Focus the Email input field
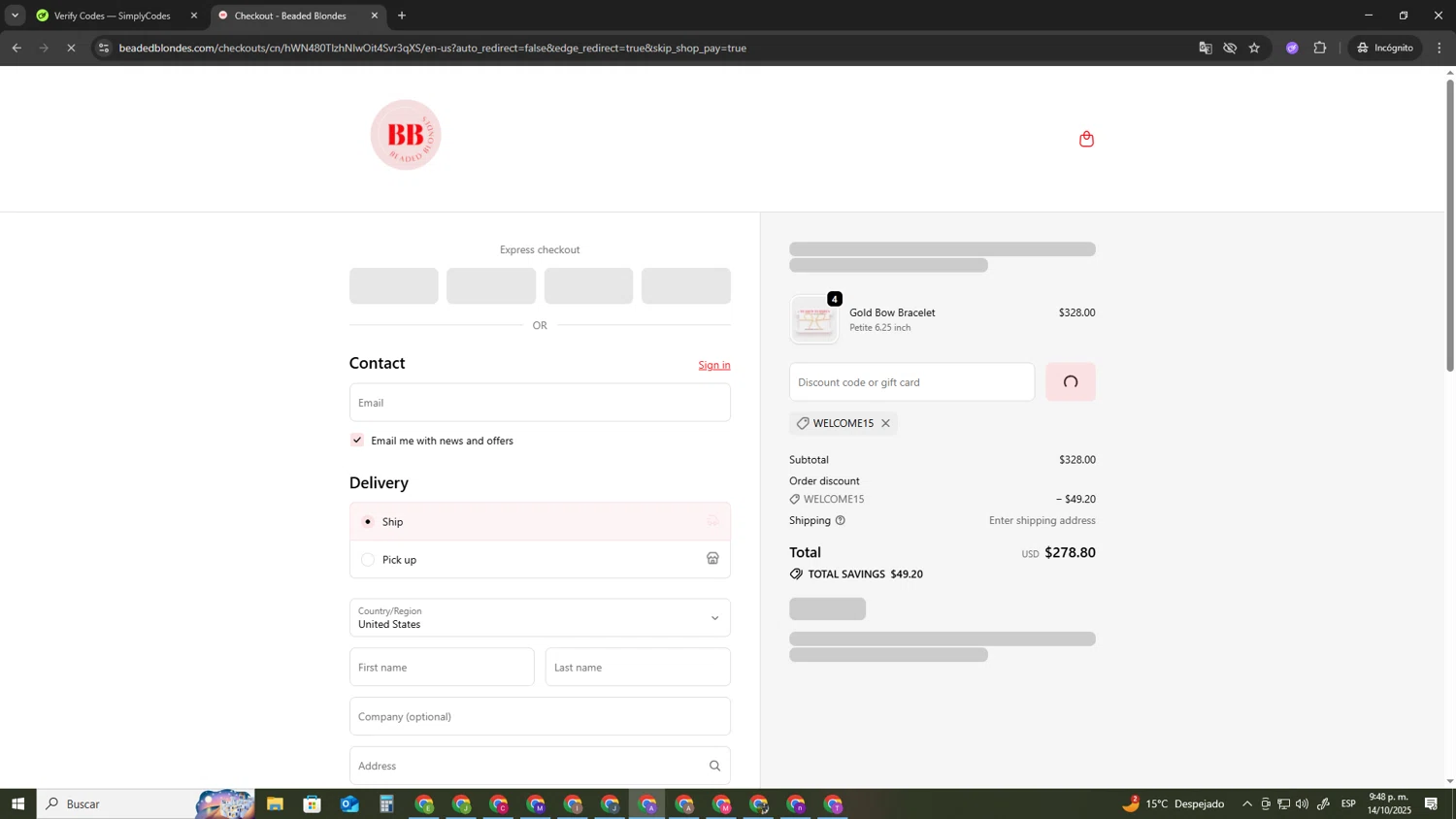The height and width of the screenshot is (819, 1456). (x=540, y=403)
